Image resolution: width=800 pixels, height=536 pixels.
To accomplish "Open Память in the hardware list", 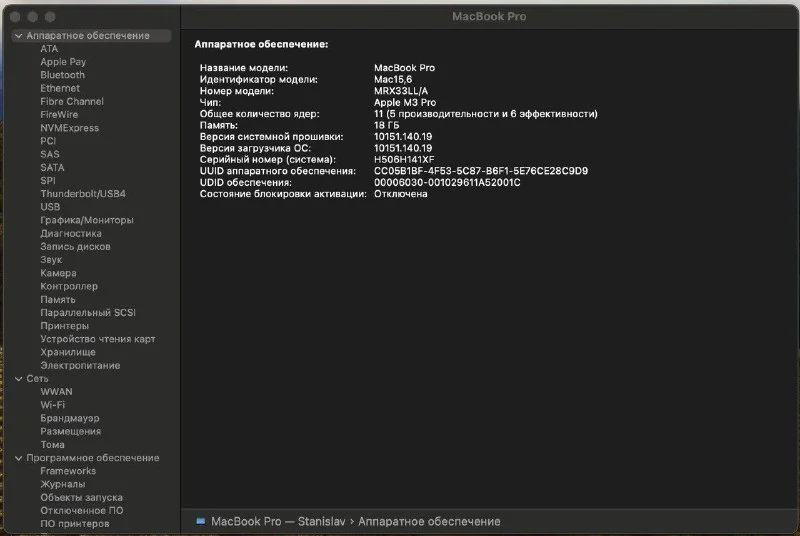I will coord(57,299).
